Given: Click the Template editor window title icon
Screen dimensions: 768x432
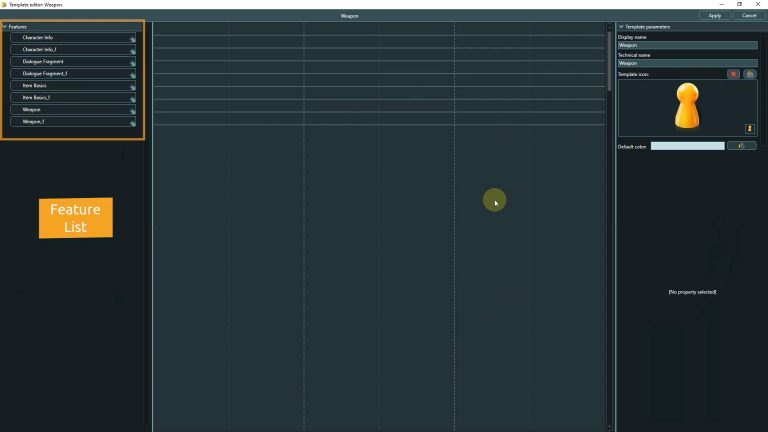Looking at the screenshot, I should [4, 4].
